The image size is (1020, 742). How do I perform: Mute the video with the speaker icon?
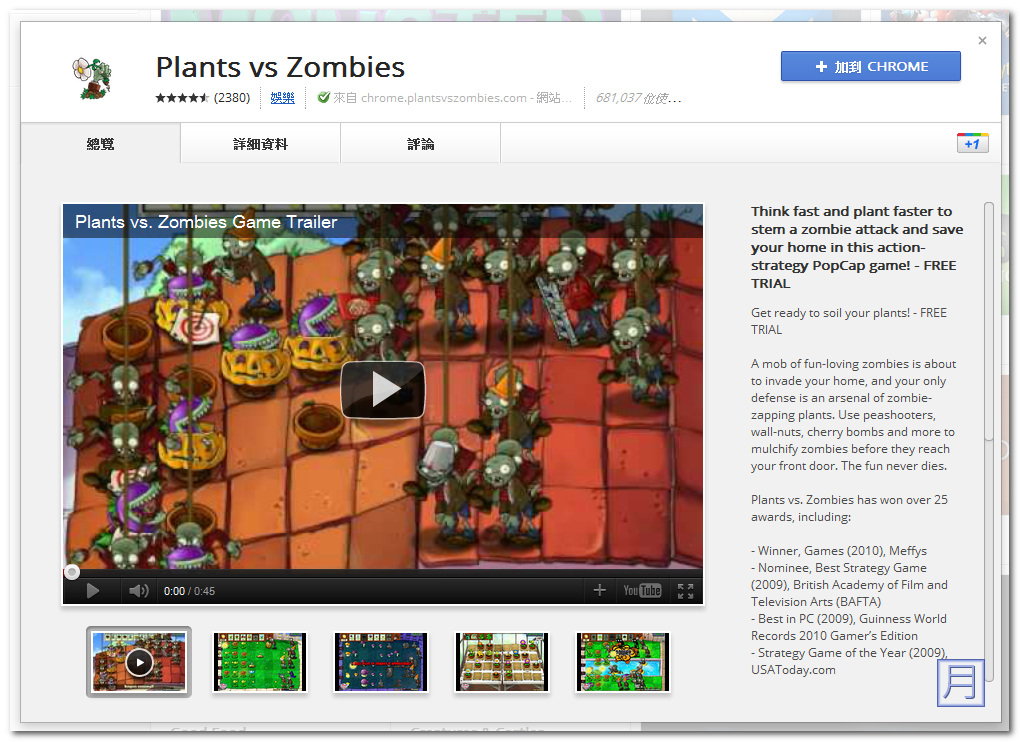(138, 591)
